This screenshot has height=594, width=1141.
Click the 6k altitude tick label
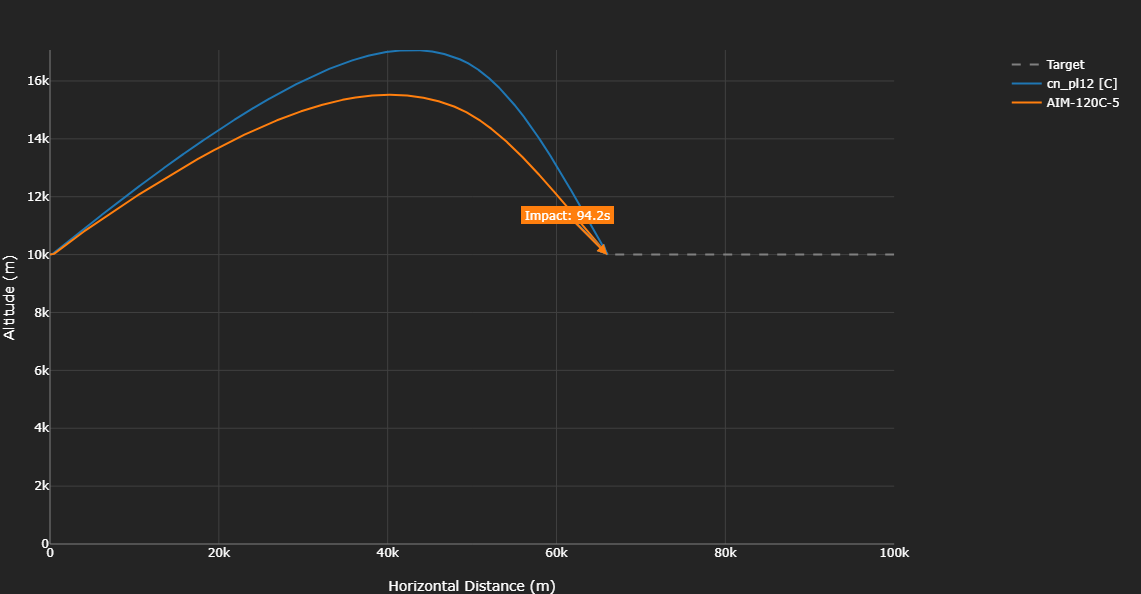pos(41,371)
